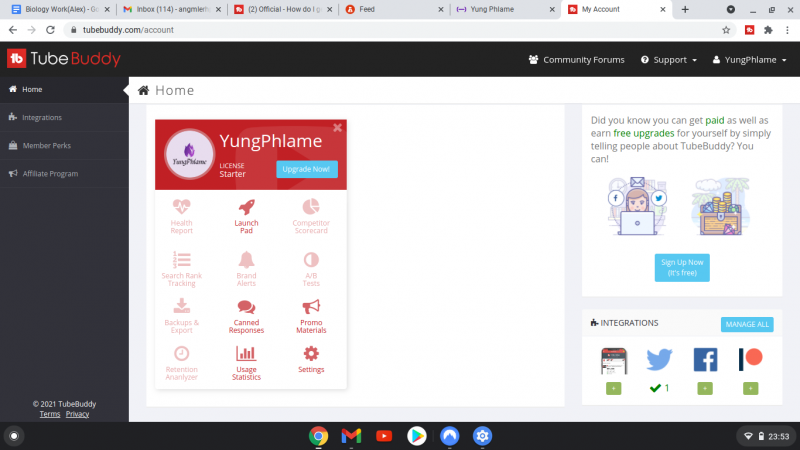Click the Twitter integration icon
The width and height of the screenshot is (800, 450).
pos(659,360)
